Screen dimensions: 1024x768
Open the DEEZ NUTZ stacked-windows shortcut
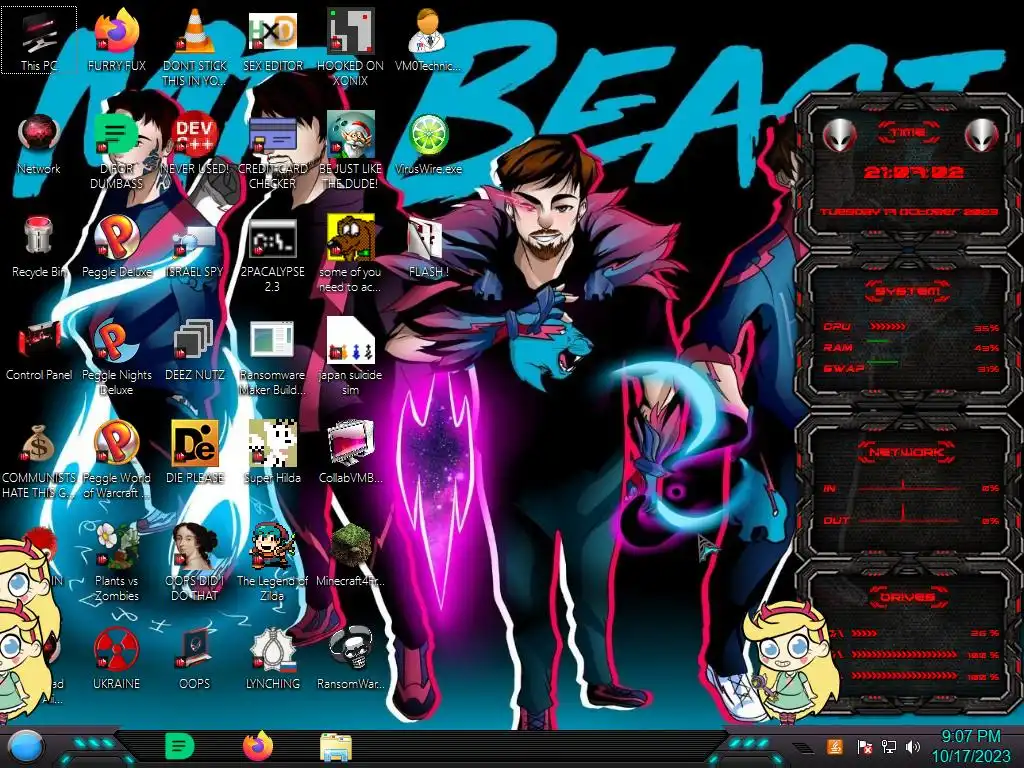pos(195,350)
